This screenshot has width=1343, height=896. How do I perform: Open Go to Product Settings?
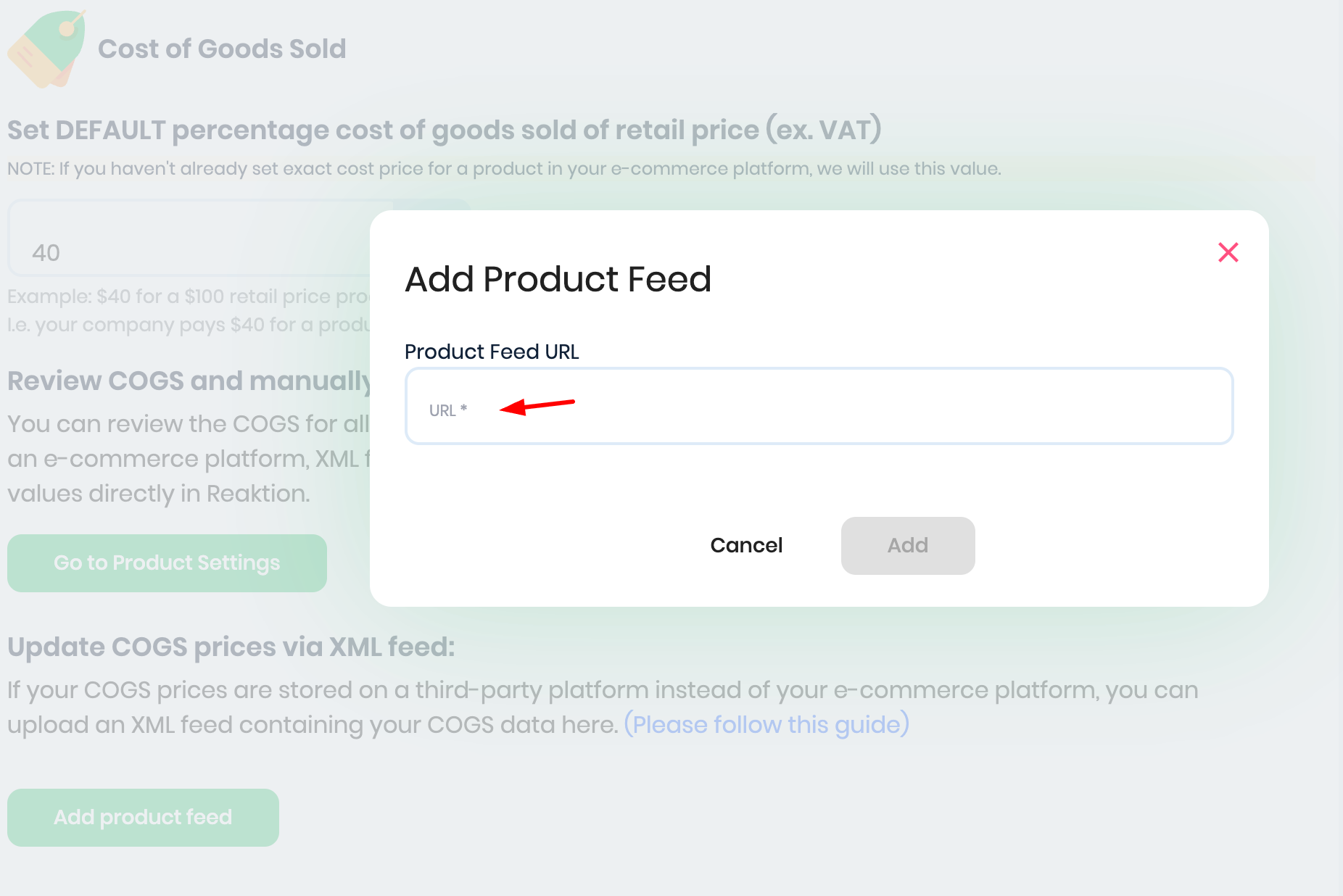tap(167, 563)
